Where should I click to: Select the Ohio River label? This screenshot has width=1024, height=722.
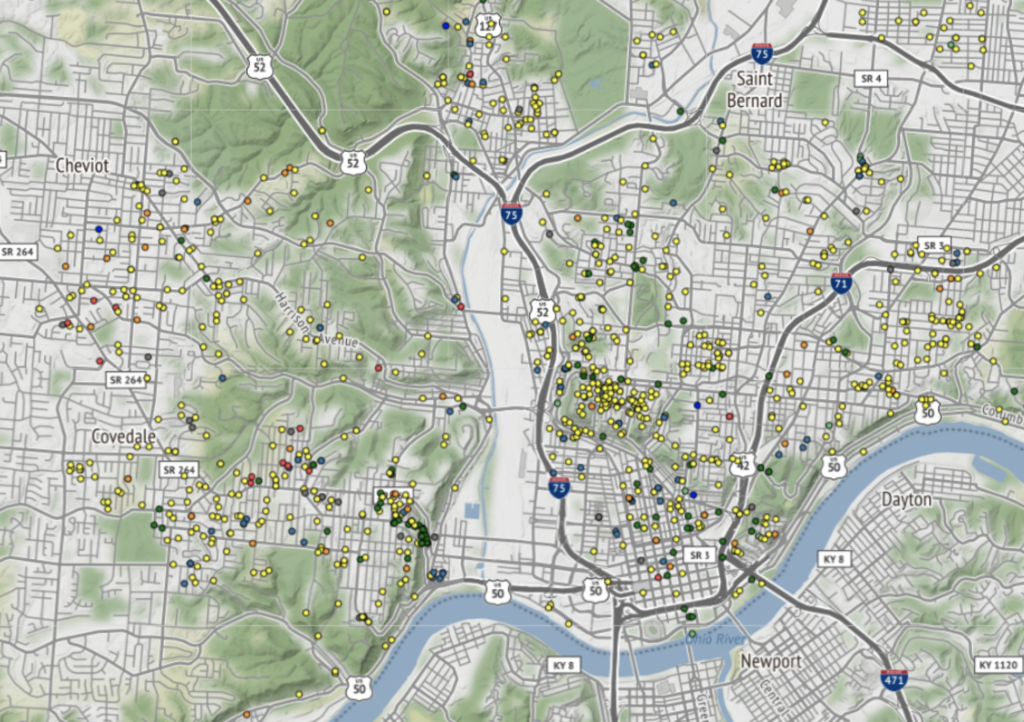pyautogui.click(x=715, y=639)
